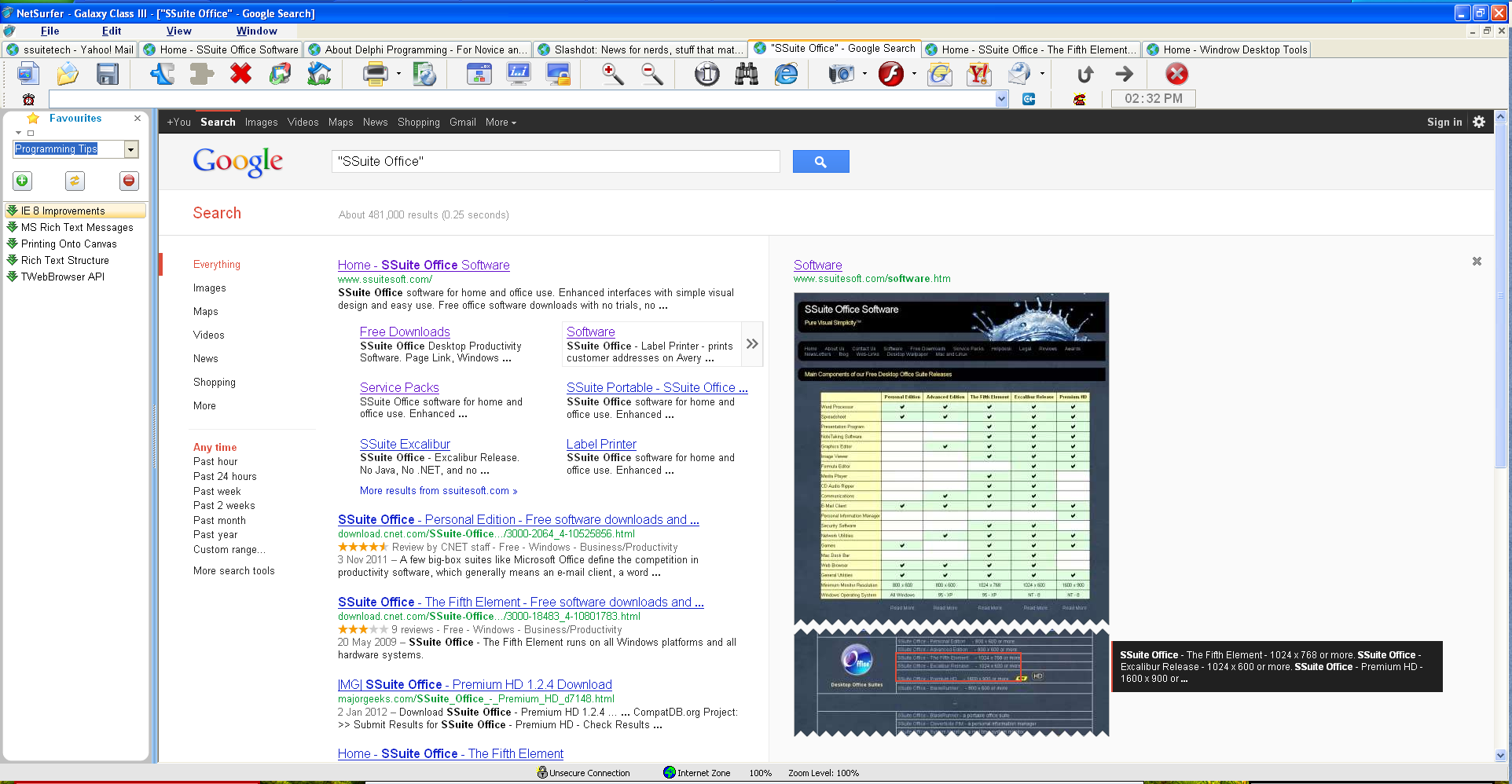The image size is (1512, 784).
Task: Click the blue Google search button
Action: (820, 162)
